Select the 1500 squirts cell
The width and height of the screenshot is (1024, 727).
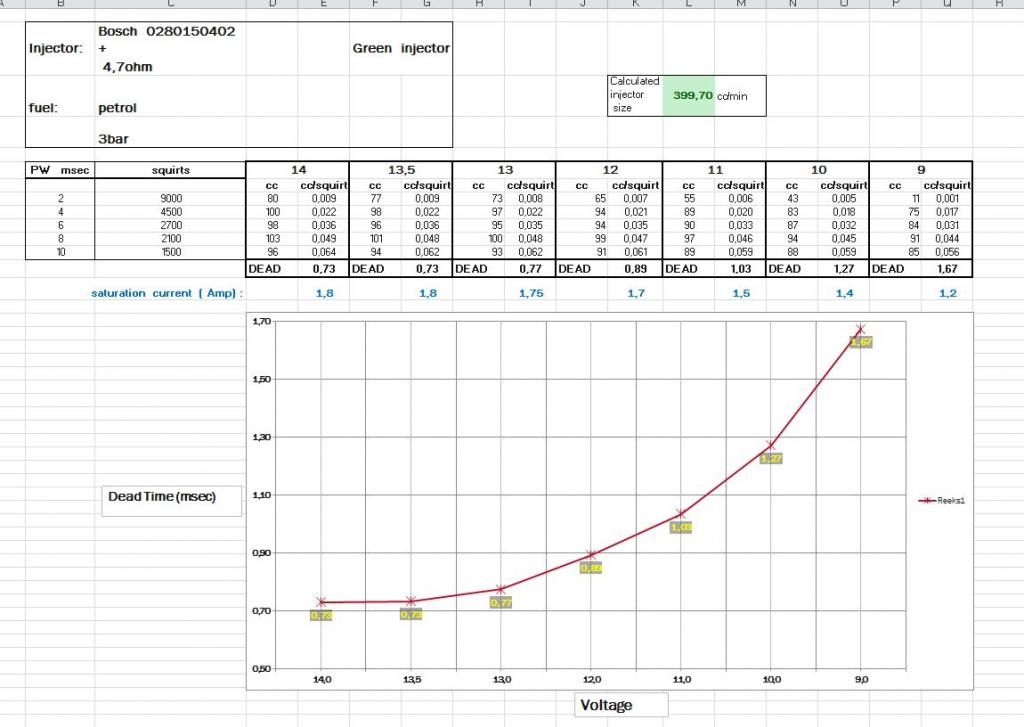(x=170, y=252)
